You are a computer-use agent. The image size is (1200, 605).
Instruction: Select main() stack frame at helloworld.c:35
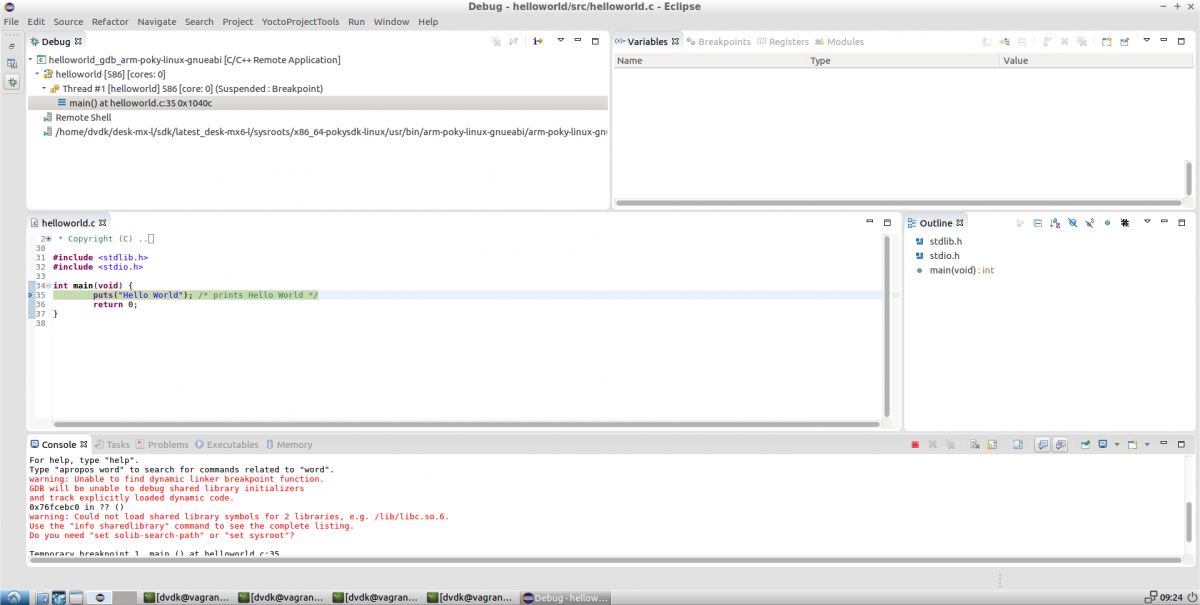coord(140,103)
